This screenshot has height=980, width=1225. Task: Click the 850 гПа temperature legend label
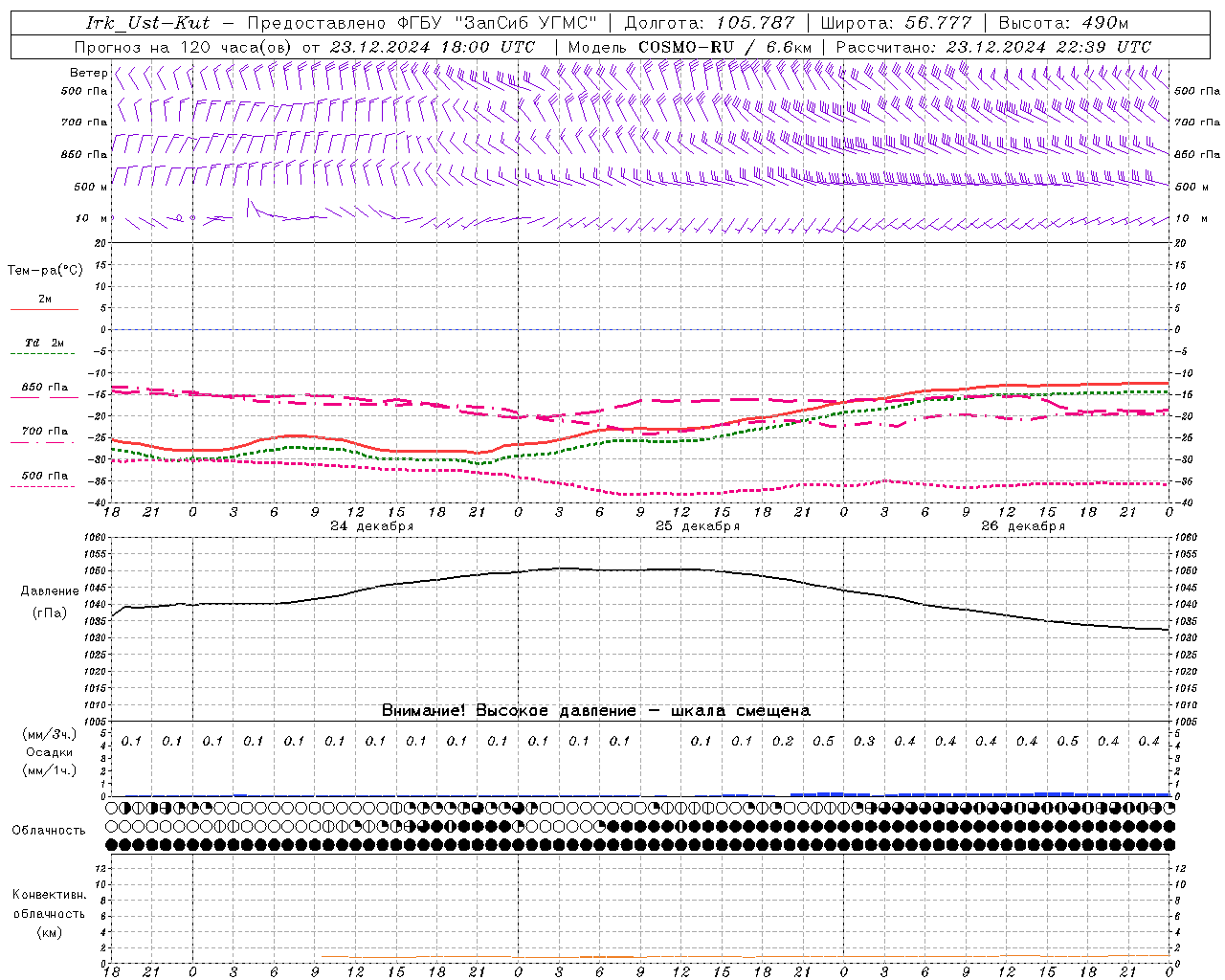45,388
